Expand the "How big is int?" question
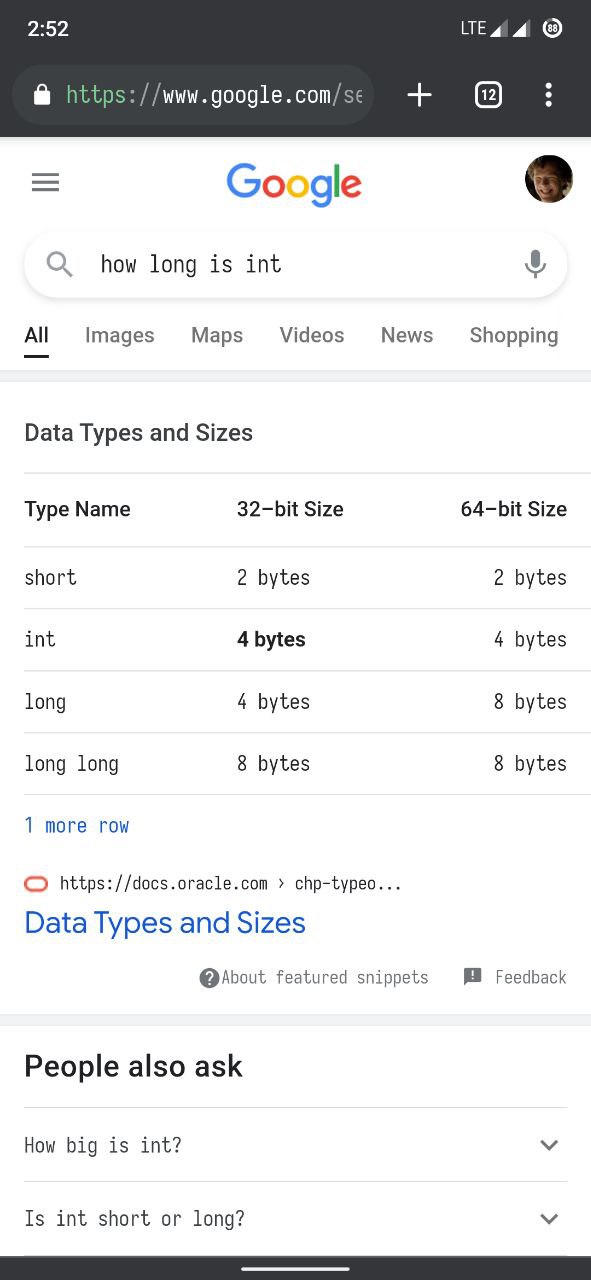This screenshot has width=591, height=1280. click(295, 1145)
